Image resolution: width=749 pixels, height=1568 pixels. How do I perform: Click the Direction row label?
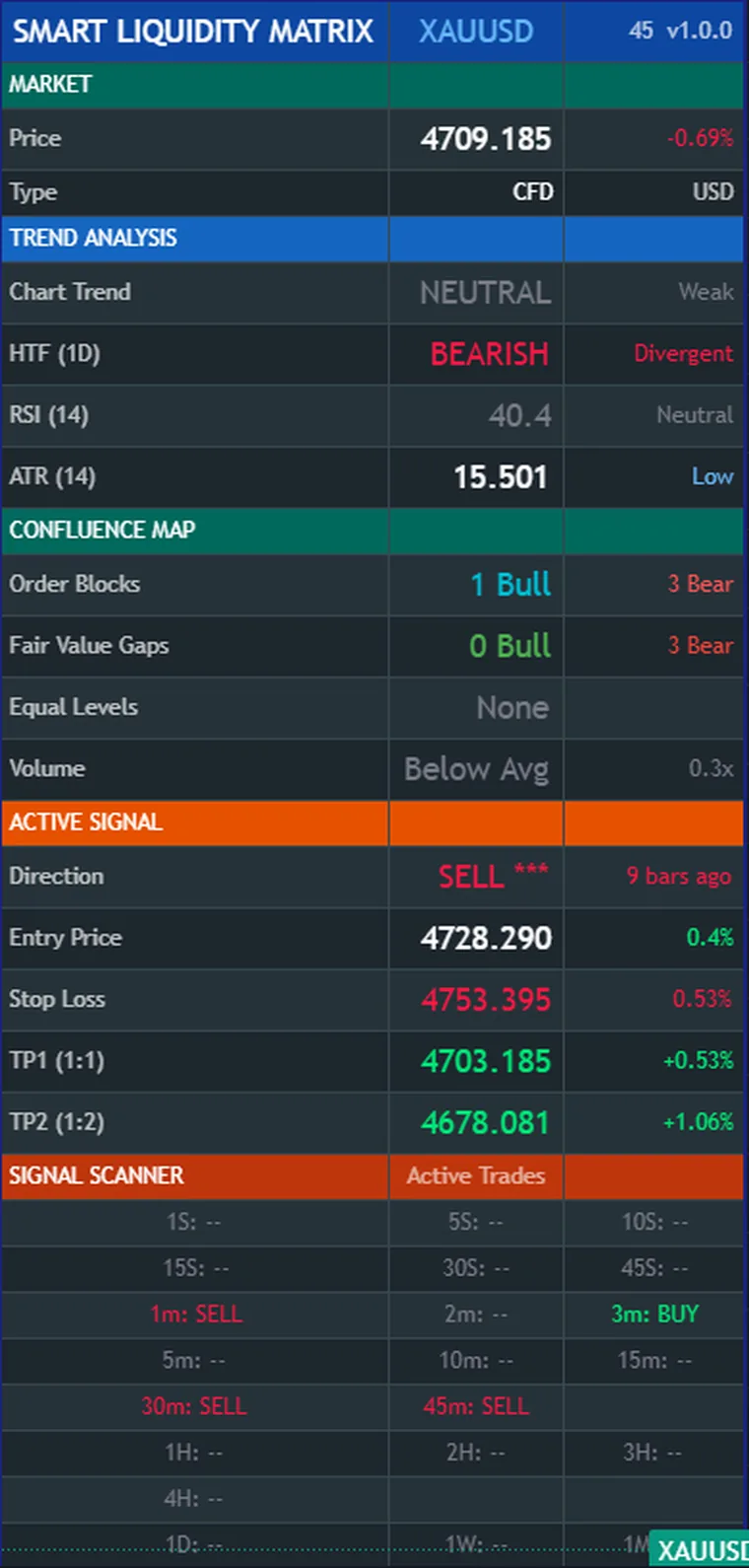pyautogui.click(x=56, y=876)
